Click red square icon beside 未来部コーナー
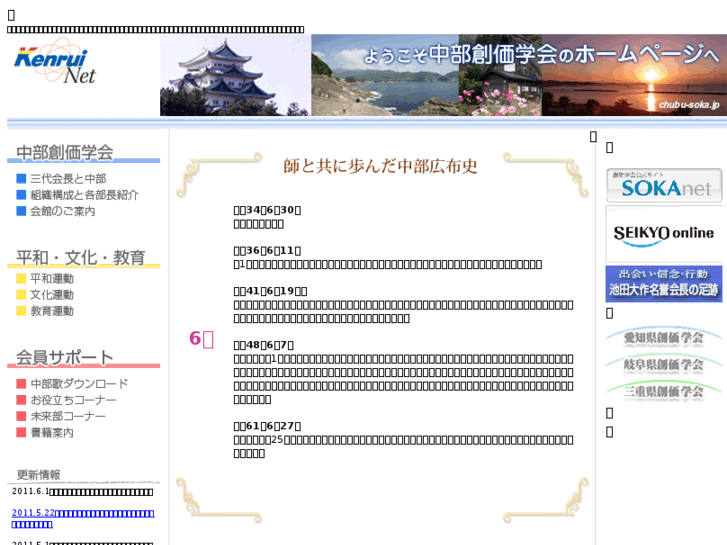Image resolution: width=727 pixels, height=545 pixels. coord(21,416)
